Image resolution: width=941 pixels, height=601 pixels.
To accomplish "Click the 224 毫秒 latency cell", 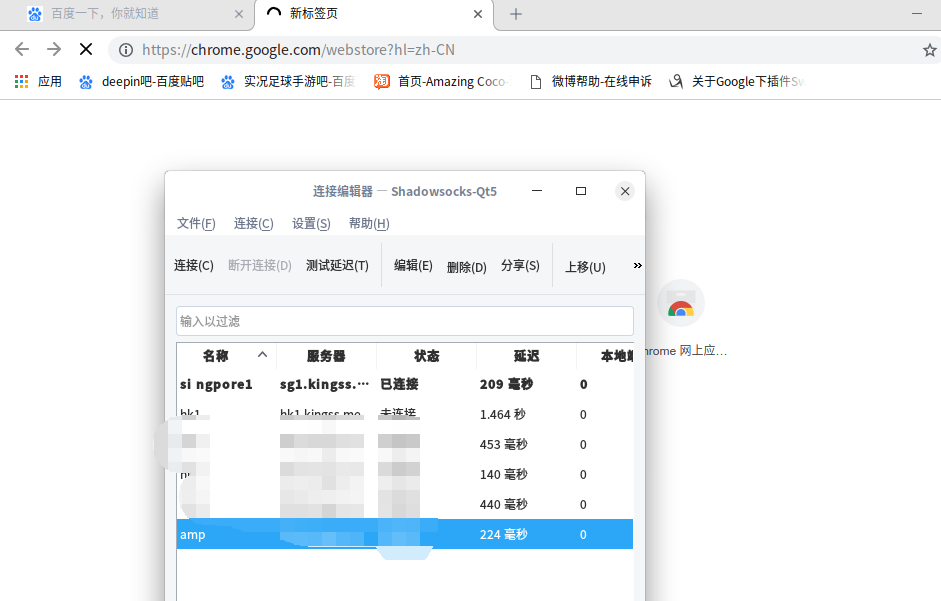I will 504,534.
